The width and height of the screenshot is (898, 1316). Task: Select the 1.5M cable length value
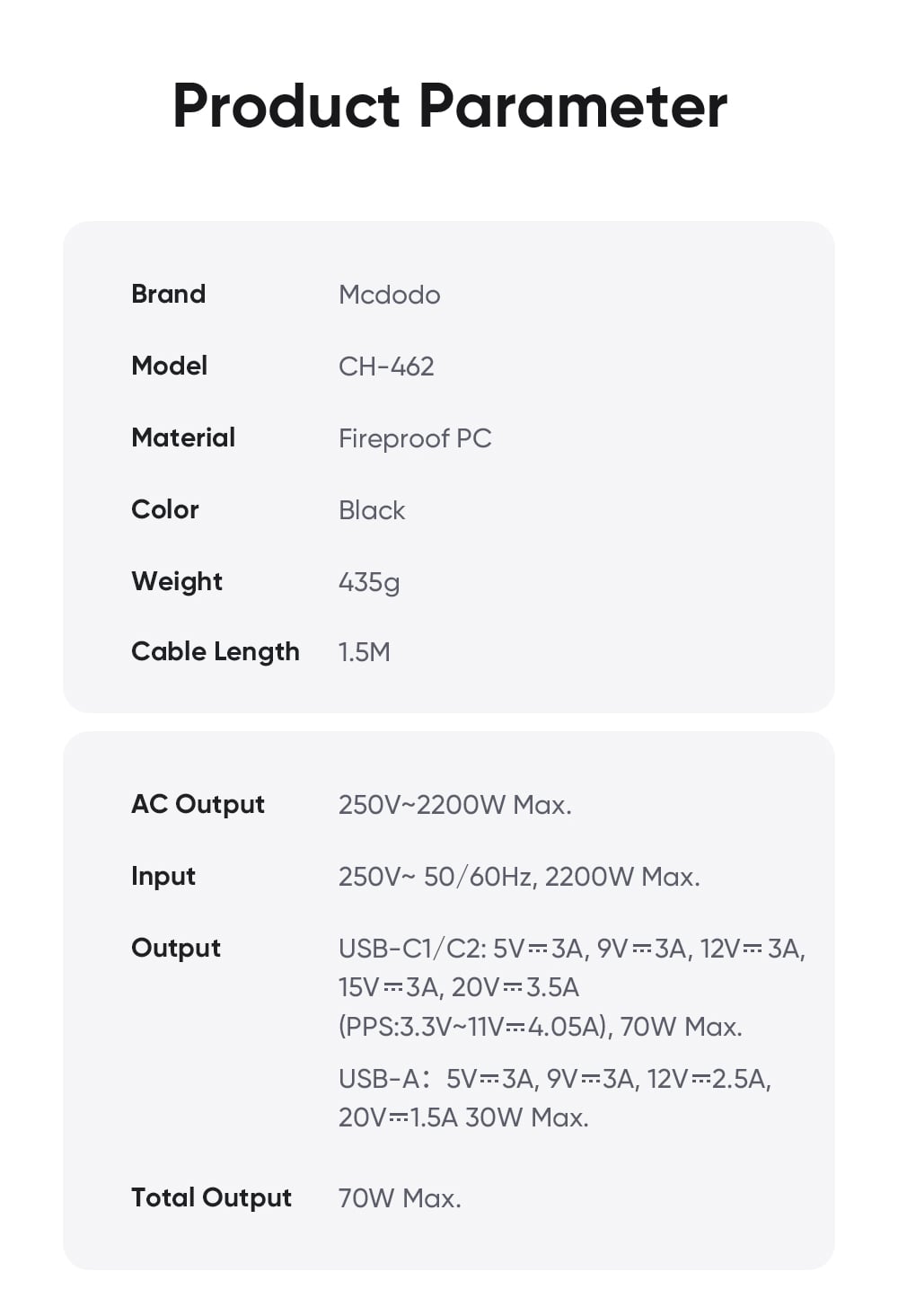(x=365, y=652)
